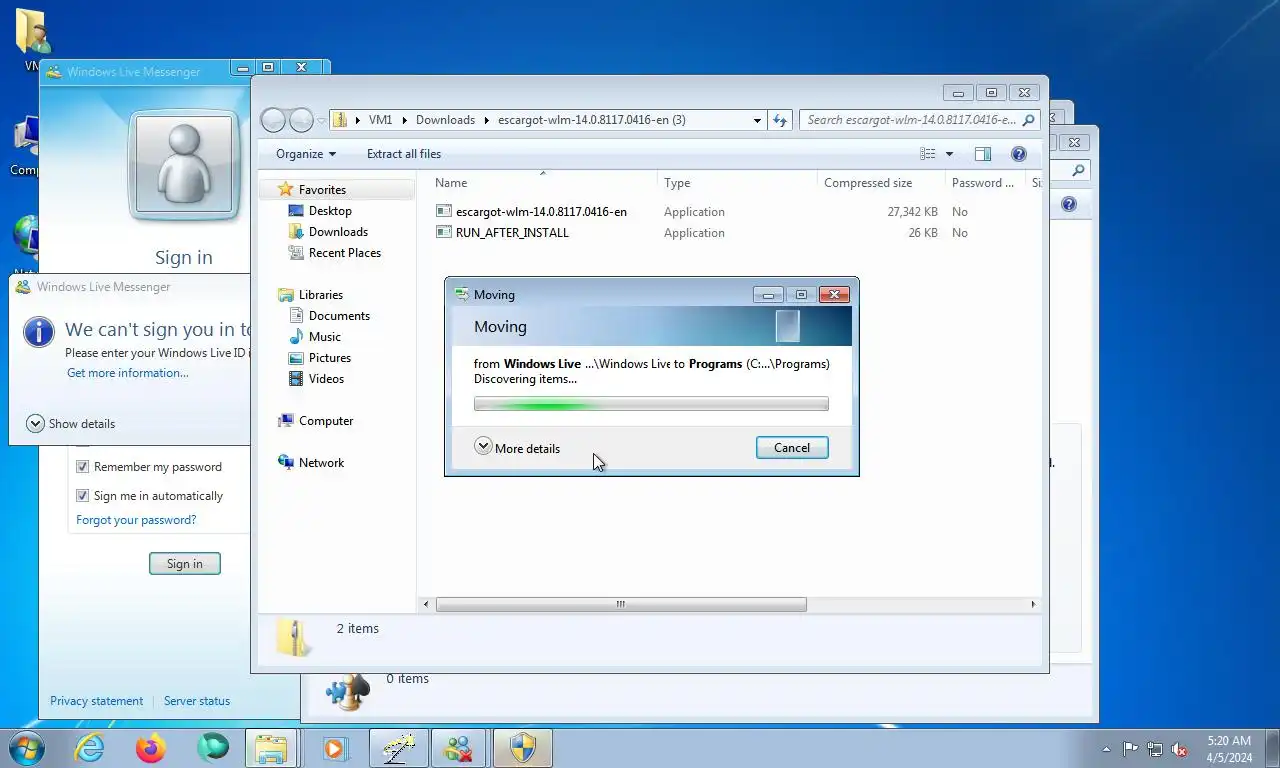Image resolution: width=1280 pixels, height=768 pixels.
Task: Change view with the views icon
Action: pyautogui.click(x=928, y=154)
